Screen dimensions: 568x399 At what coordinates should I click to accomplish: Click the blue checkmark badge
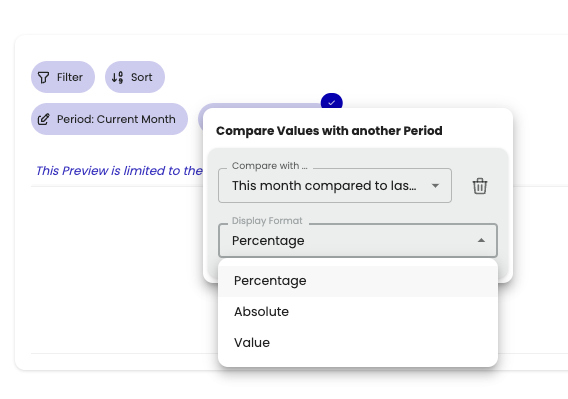pyautogui.click(x=331, y=103)
